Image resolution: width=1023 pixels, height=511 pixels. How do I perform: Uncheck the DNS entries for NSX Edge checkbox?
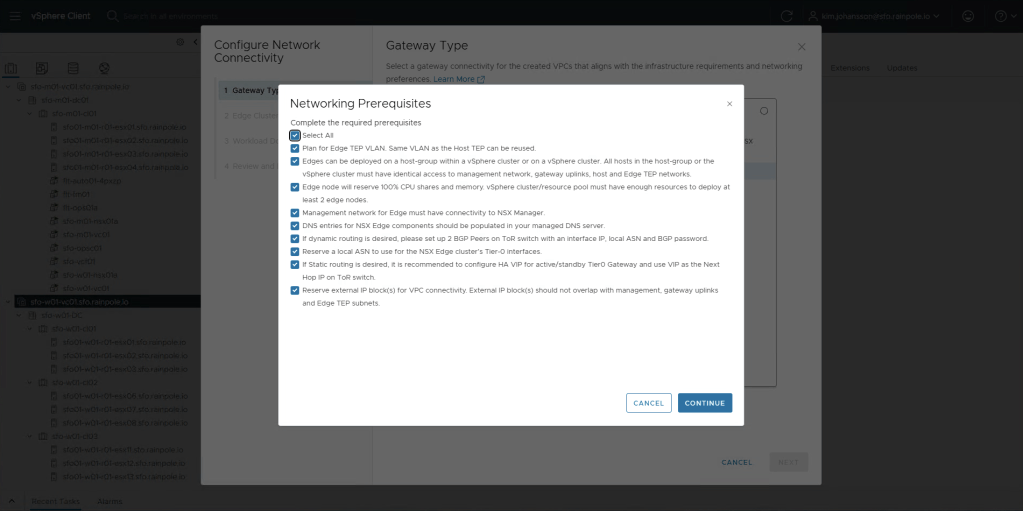[x=295, y=226]
